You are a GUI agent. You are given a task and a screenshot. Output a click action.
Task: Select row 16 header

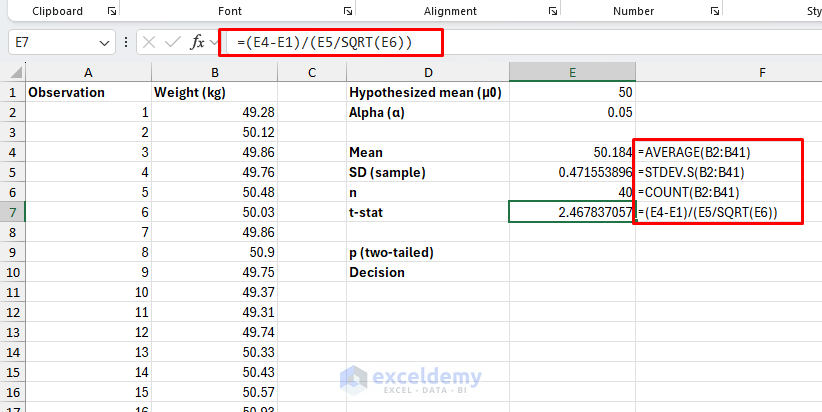pos(13,392)
